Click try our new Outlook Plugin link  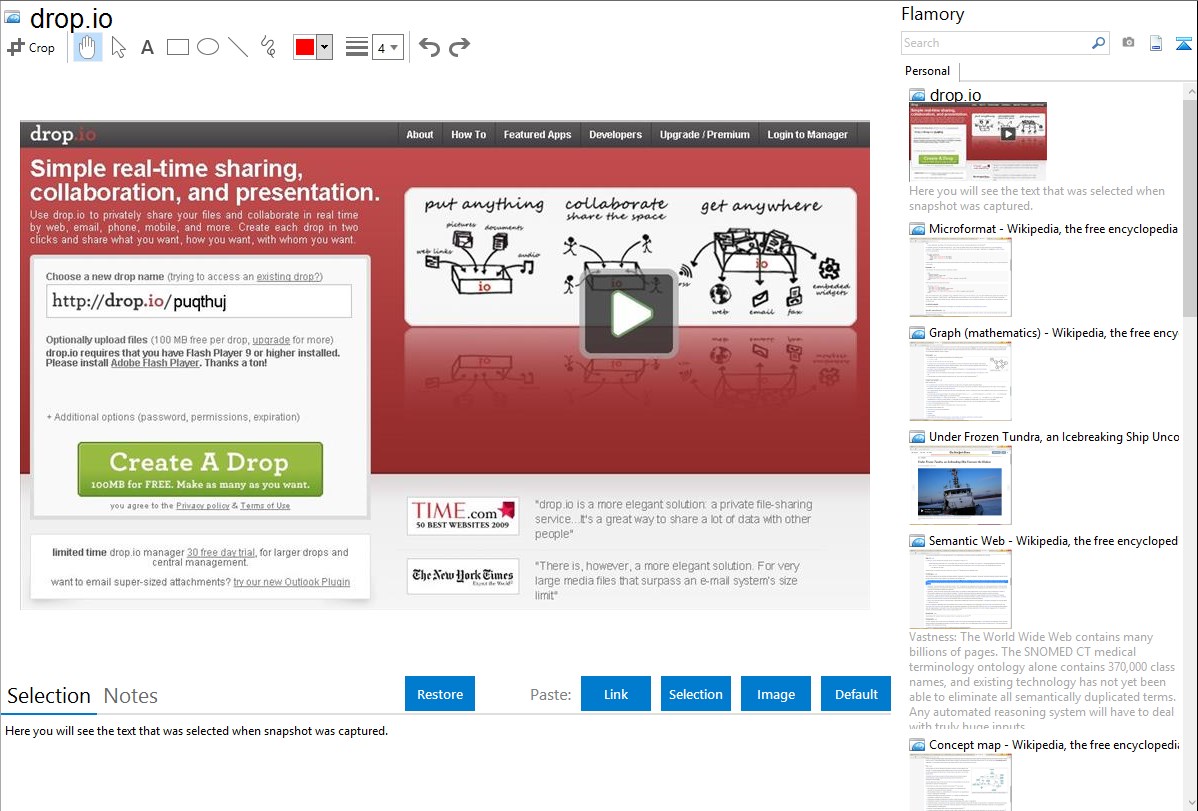tap(291, 582)
